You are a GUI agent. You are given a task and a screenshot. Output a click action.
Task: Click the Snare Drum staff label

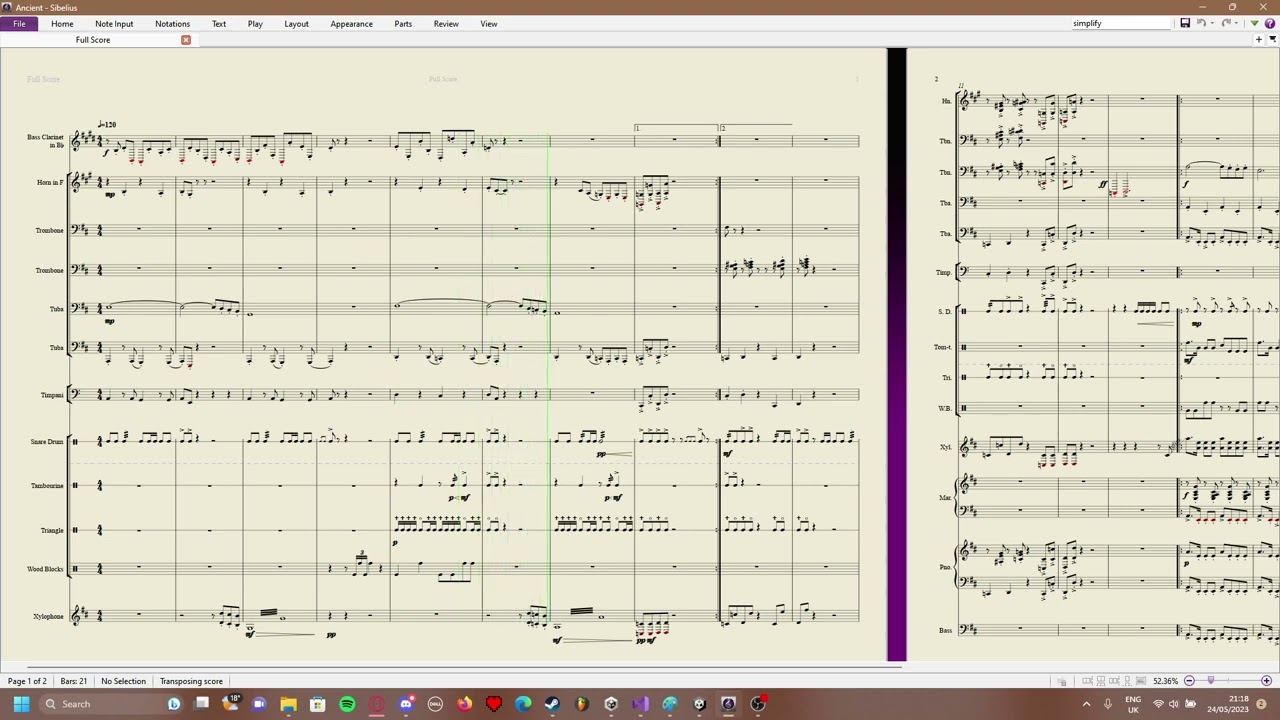coord(47,441)
